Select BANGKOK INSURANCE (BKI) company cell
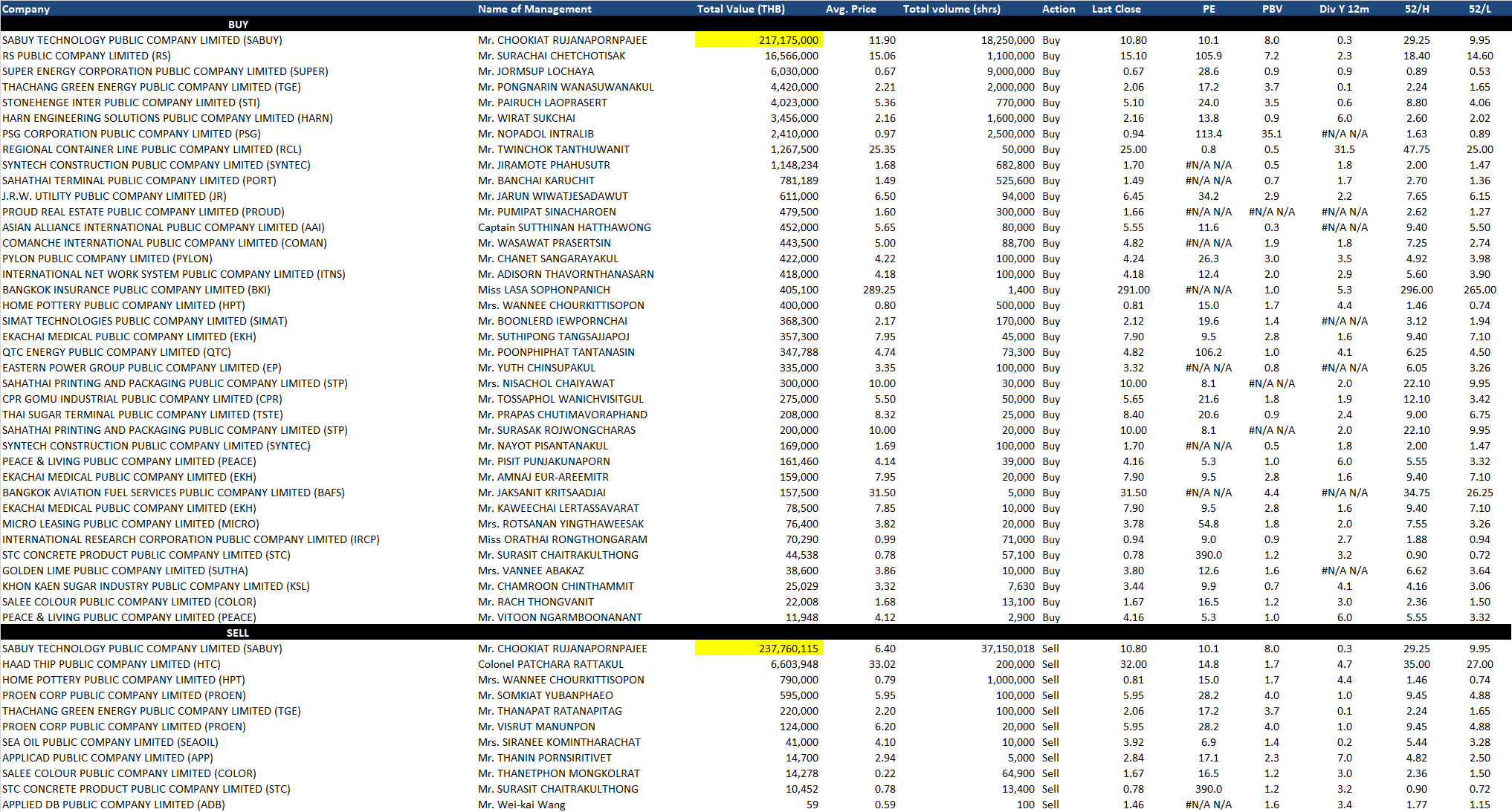Screen dimensions: 1512x812 [136, 290]
